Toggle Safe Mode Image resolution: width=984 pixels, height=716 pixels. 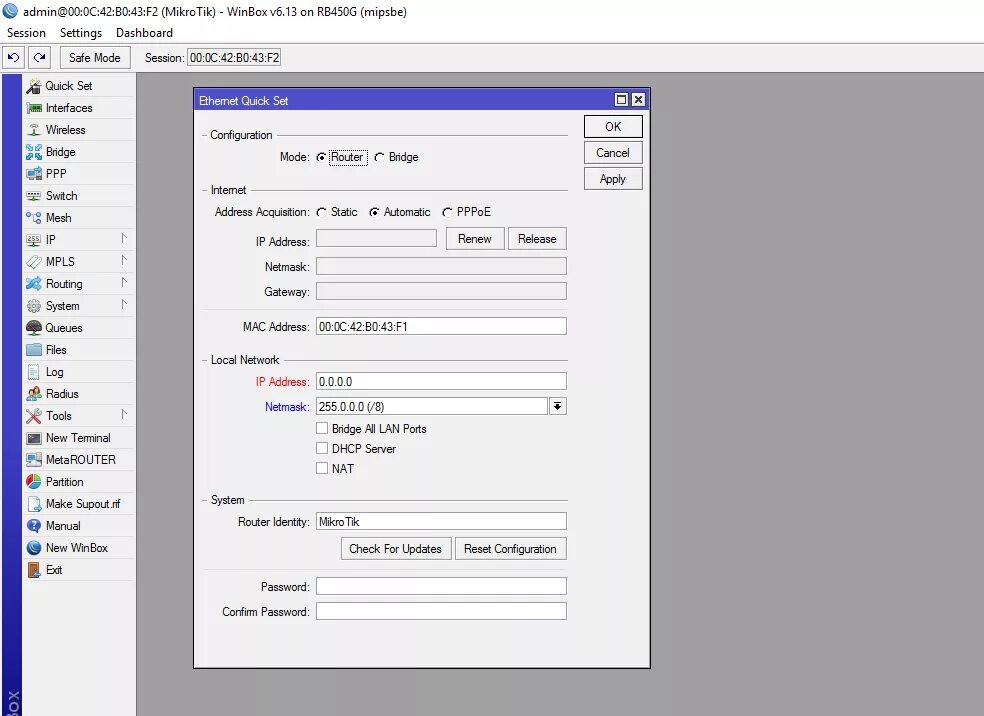click(95, 58)
